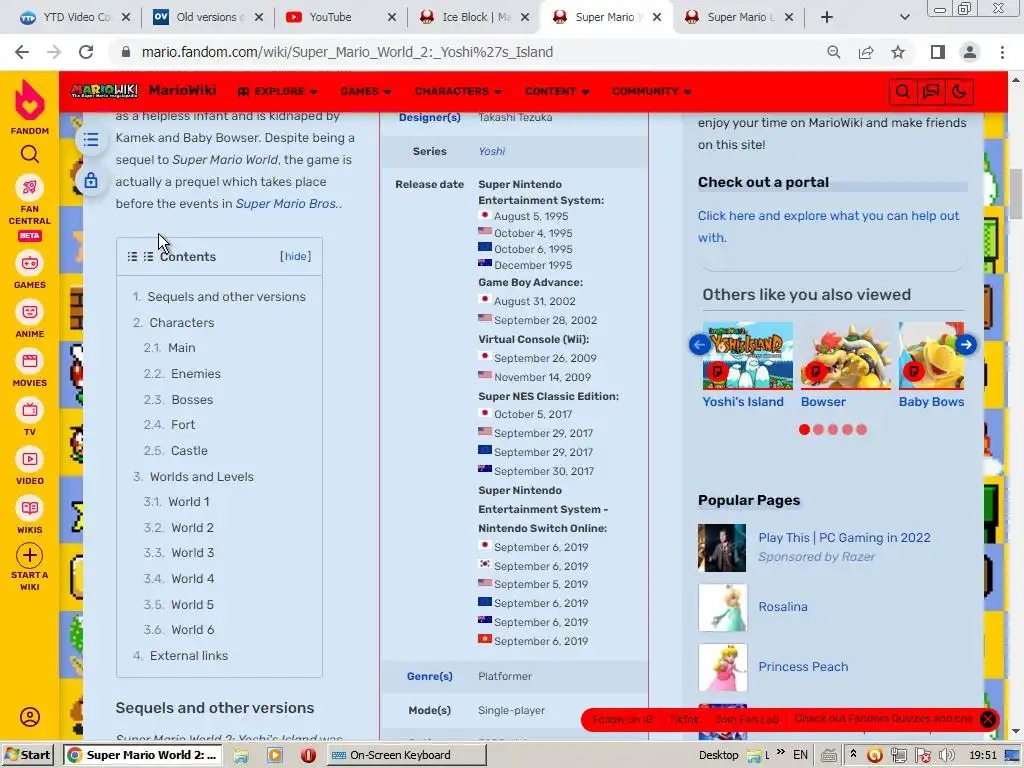This screenshot has width=1024, height=768.
Task: Open the user profile icon in sidebar
Action: pos(29,717)
